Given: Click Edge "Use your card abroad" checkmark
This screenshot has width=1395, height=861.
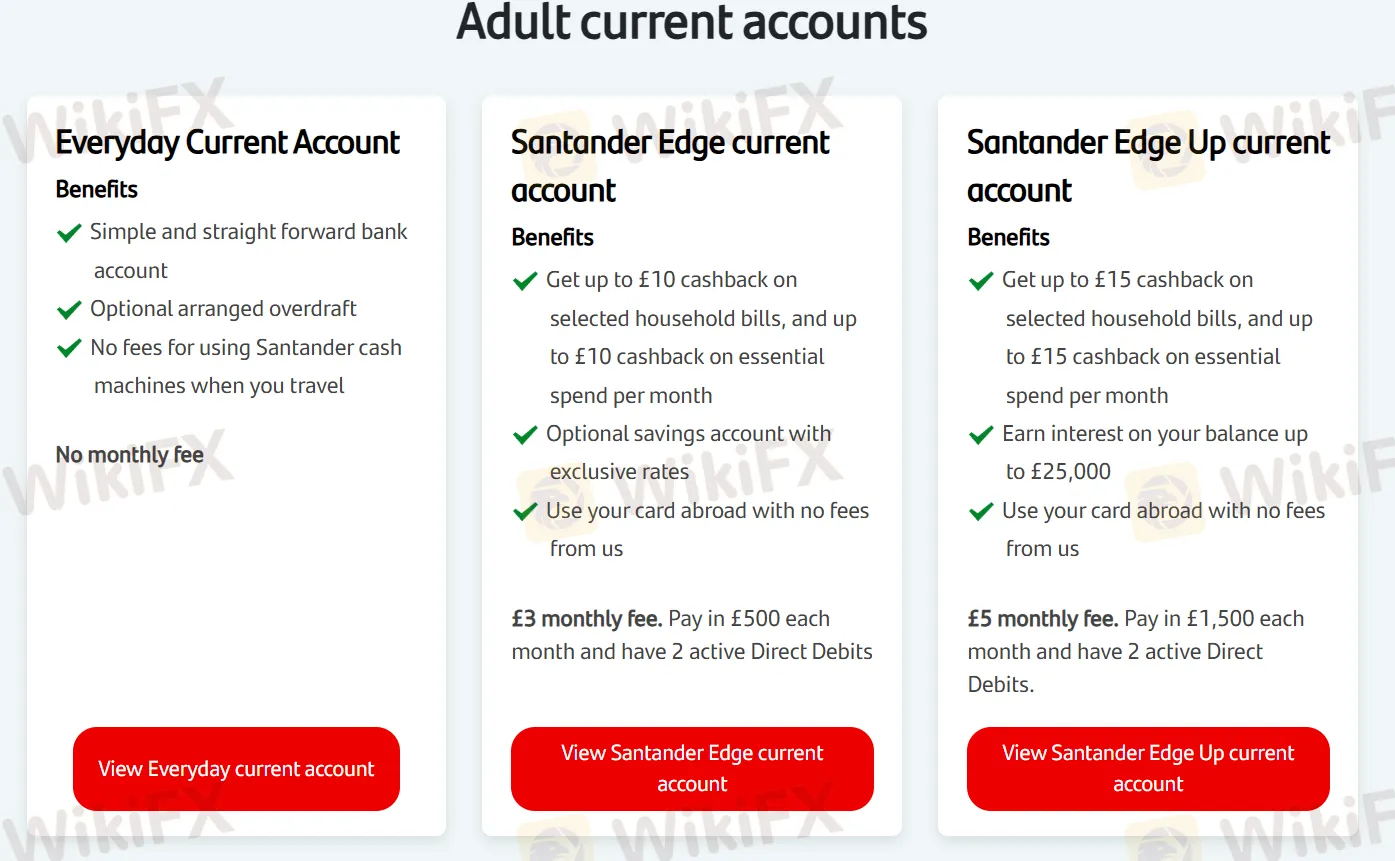Looking at the screenshot, I should click(525, 512).
